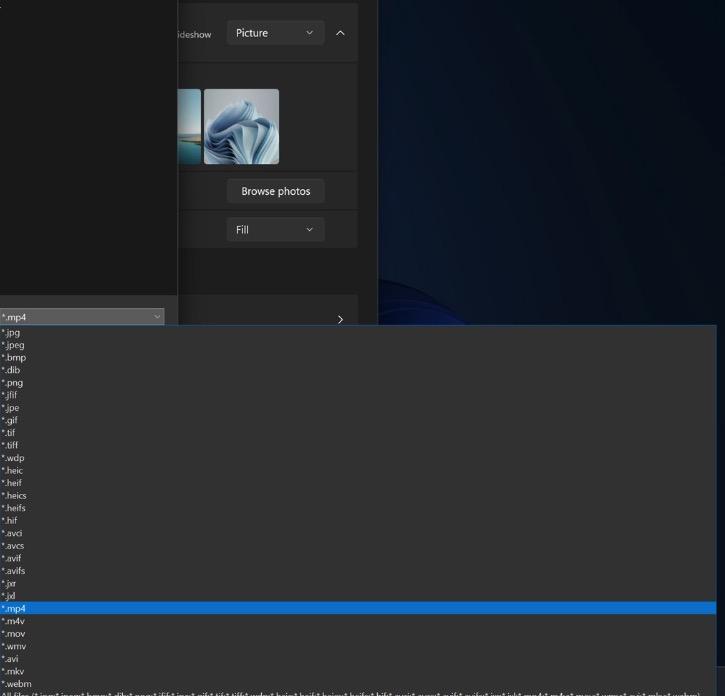Viewport: 725px width, 696px height.
Task: Pick the *.webm file type option
Action: [17, 684]
